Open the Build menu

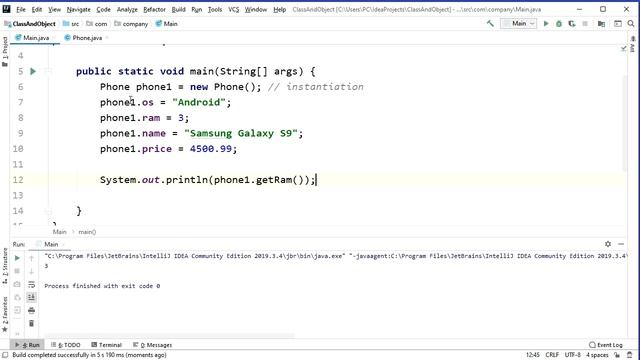click(178, 9)
